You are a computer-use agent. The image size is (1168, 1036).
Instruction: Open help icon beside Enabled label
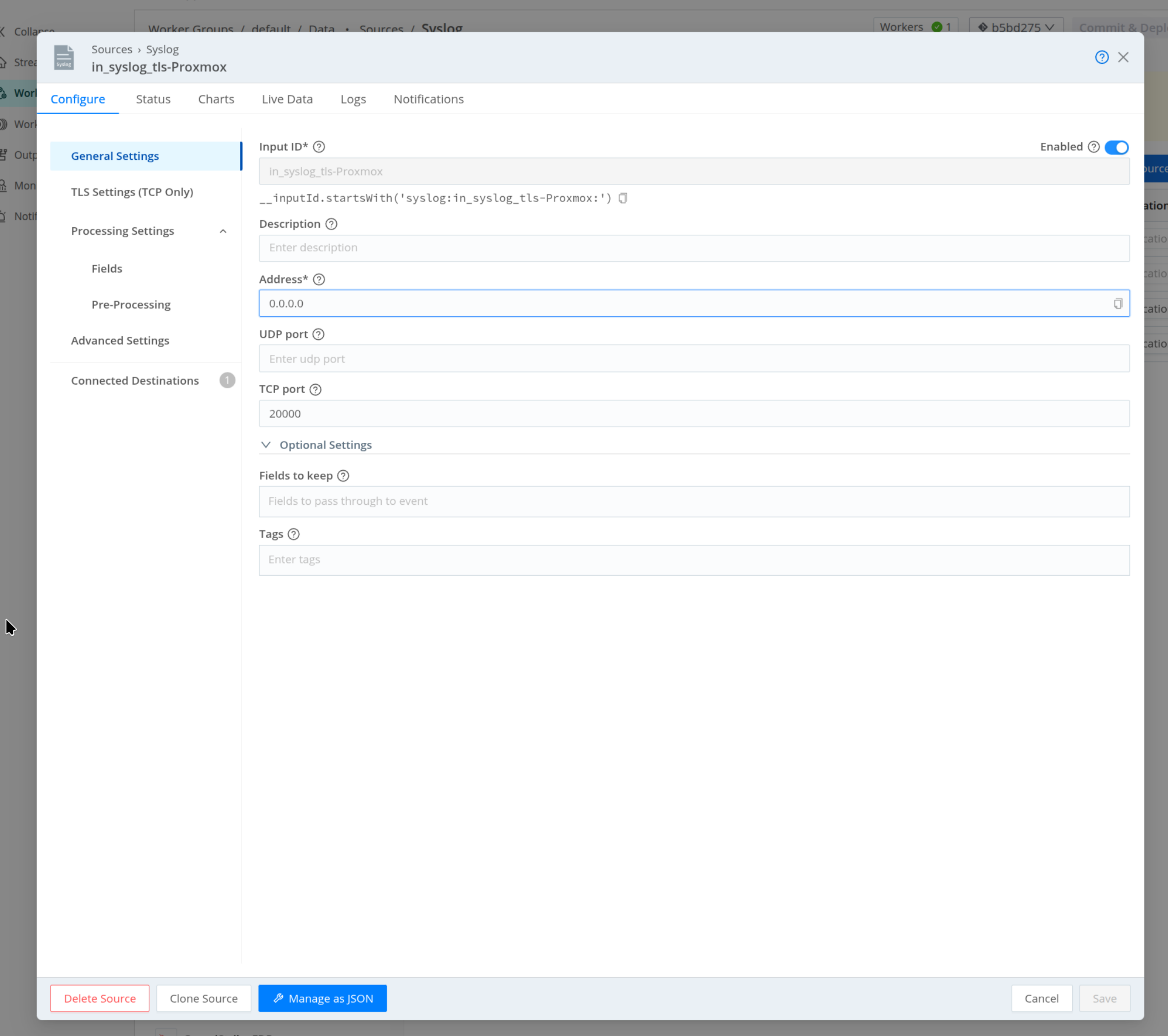(1093, 147)
